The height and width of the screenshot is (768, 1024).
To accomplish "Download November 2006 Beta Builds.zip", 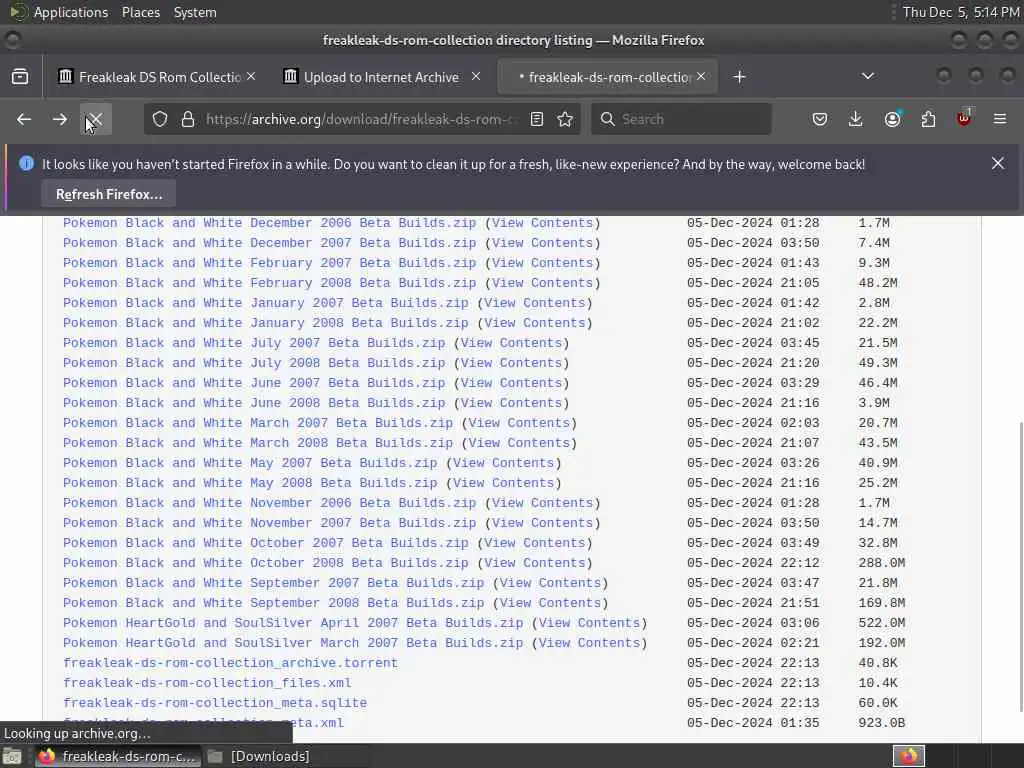I will pos(270,503).
